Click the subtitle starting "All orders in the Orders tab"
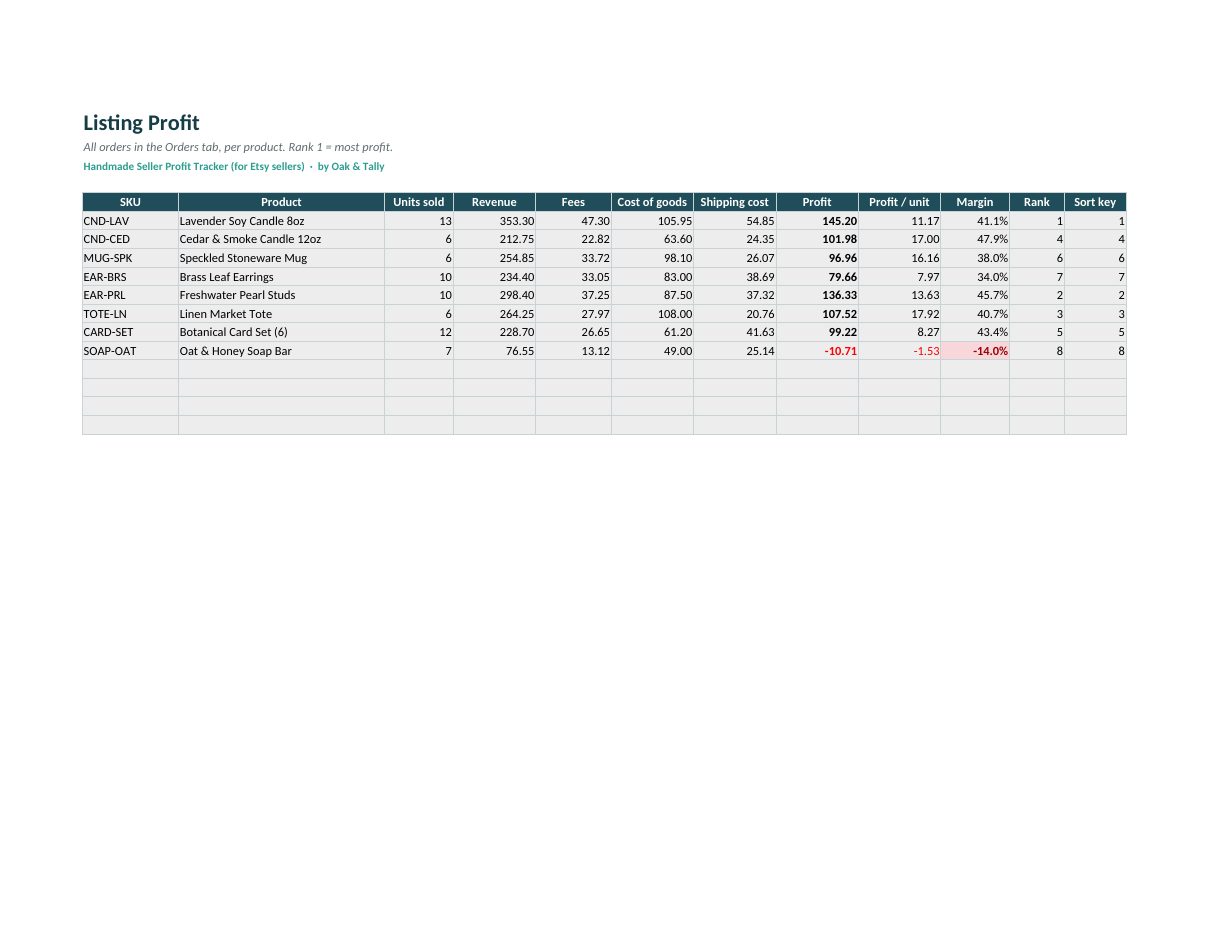The height and width of the screenshot is (935, 1210). pos(238,147)
